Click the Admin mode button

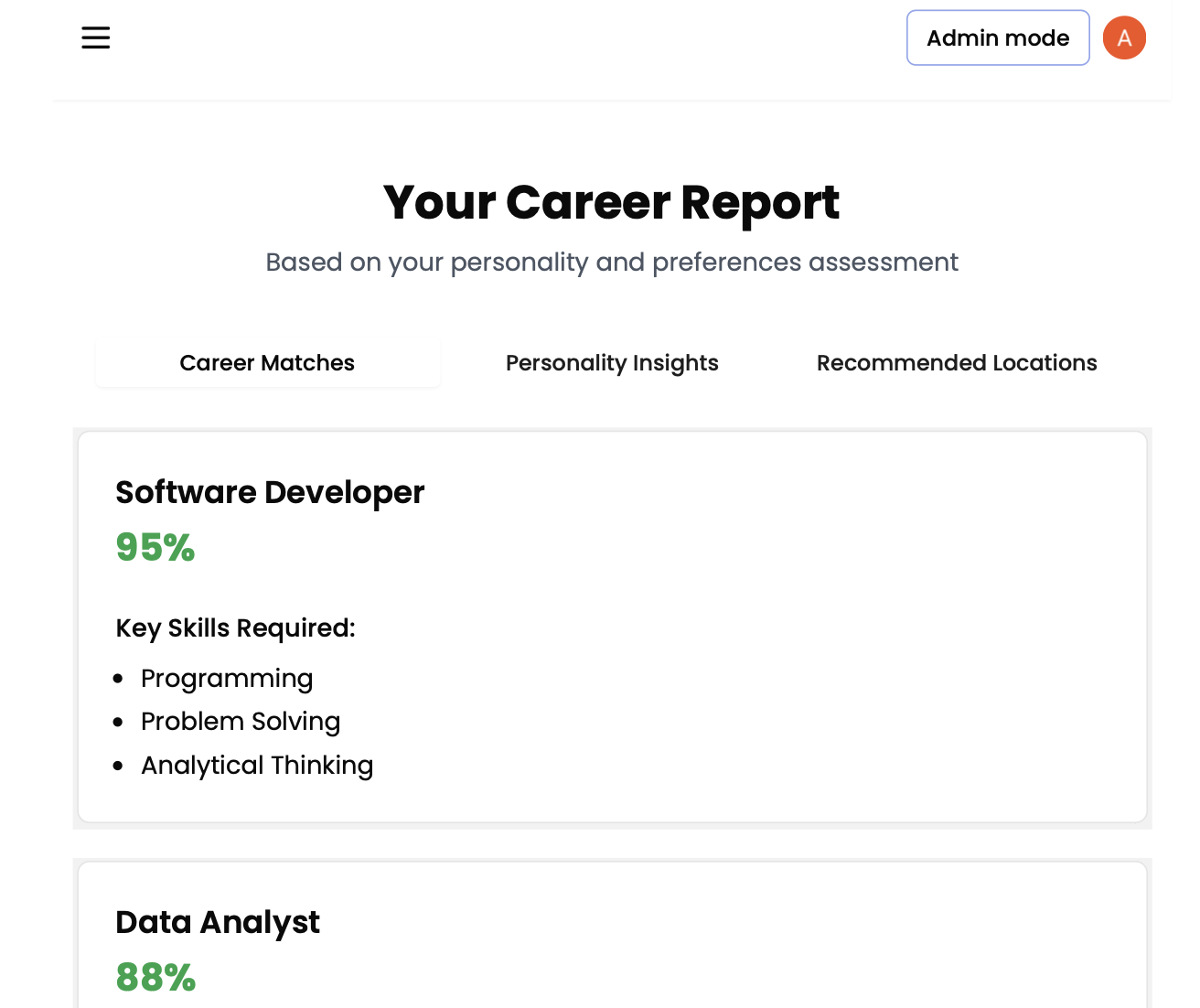point(998,38)
